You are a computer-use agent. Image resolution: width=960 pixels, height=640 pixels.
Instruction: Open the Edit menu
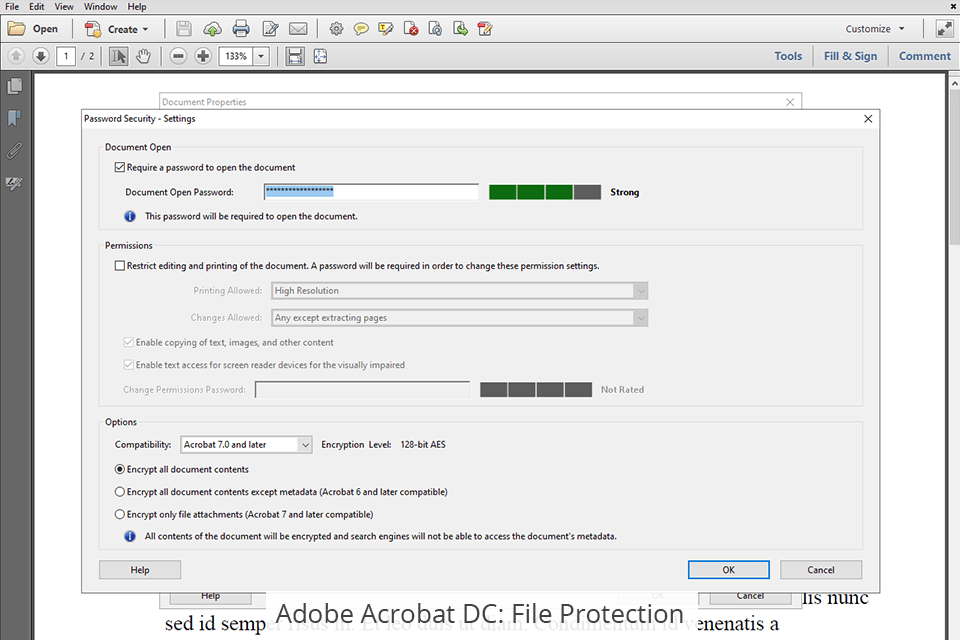(37, 7)
